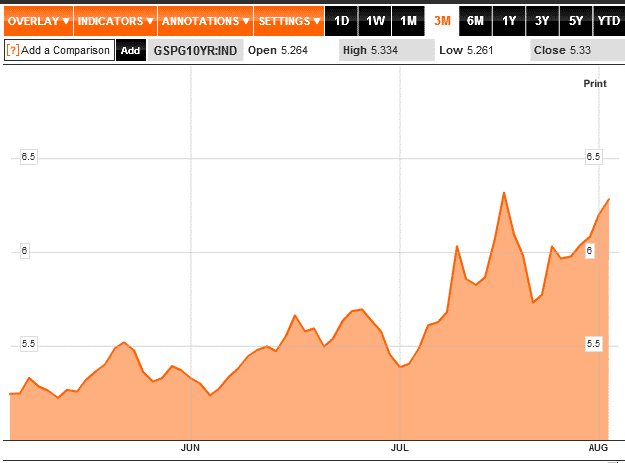The height and width of the screenshot is (463, 625).
Task: View the YTD time range
Action: pyautogui.click(x=607, y=20)
